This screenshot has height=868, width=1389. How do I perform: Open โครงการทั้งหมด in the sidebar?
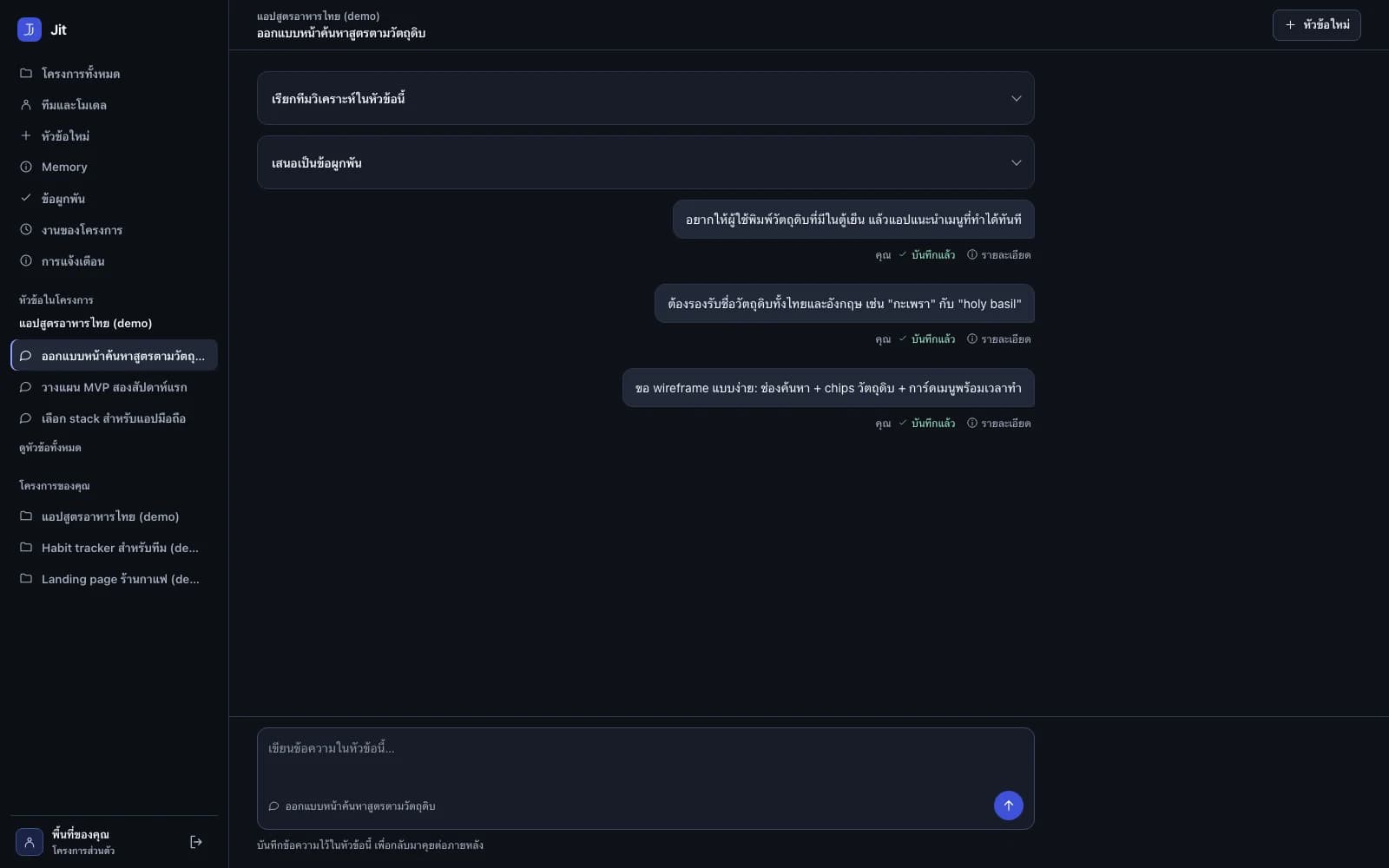coord(114,74)
